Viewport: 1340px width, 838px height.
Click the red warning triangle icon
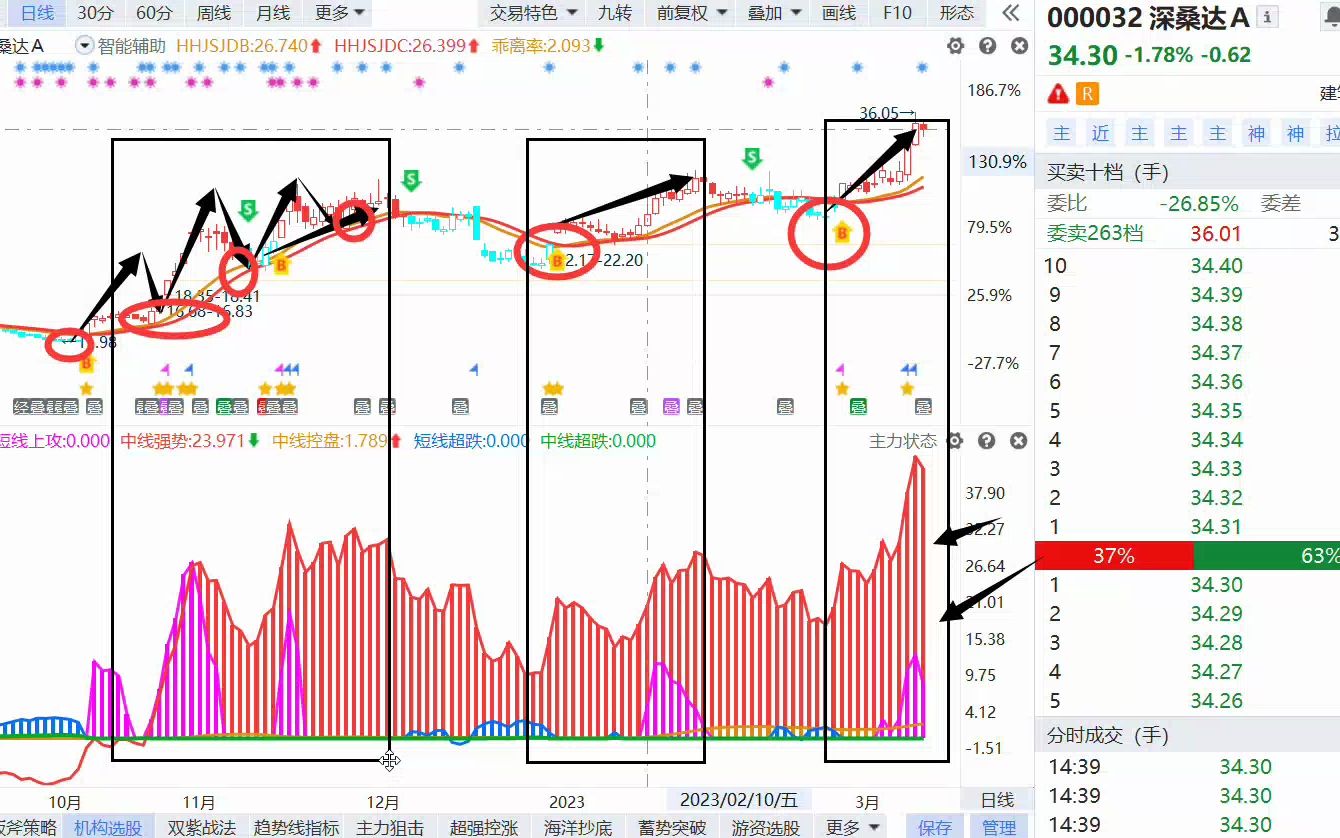(1058, 94)
